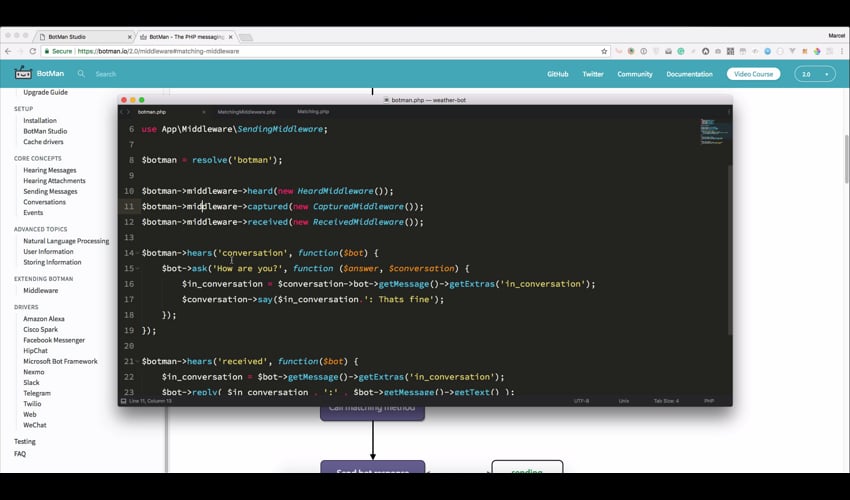The height and width of the screenshot is (500, 850).
Task: Click the browser back arrow
Action: (8, 51)
